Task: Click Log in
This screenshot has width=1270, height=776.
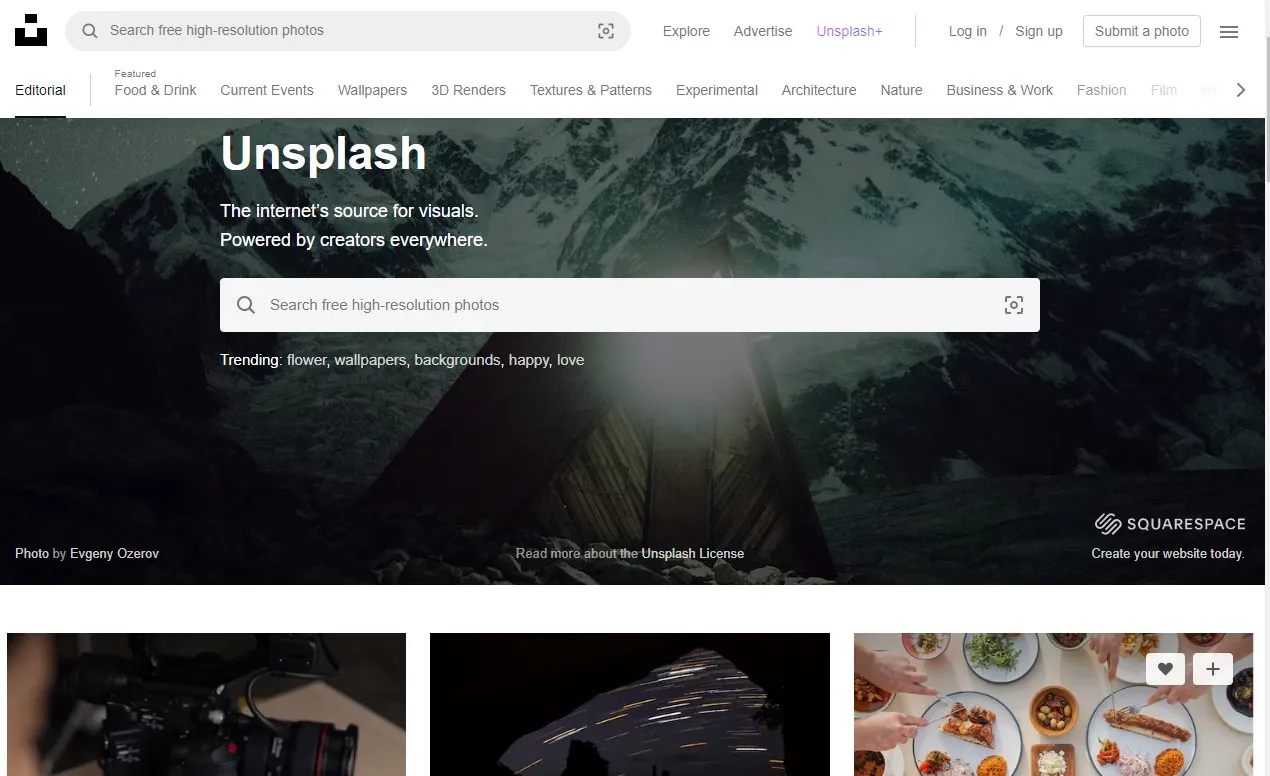Action: point(967,31)
